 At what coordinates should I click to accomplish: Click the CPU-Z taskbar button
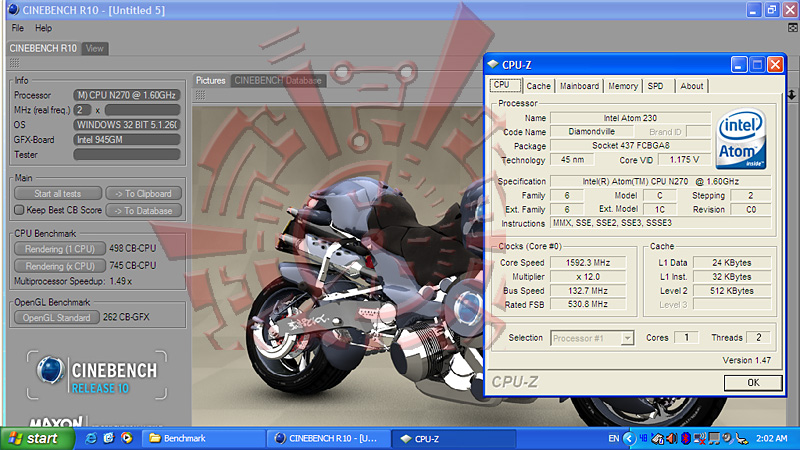pyautogui.click(x=454, y=438)
